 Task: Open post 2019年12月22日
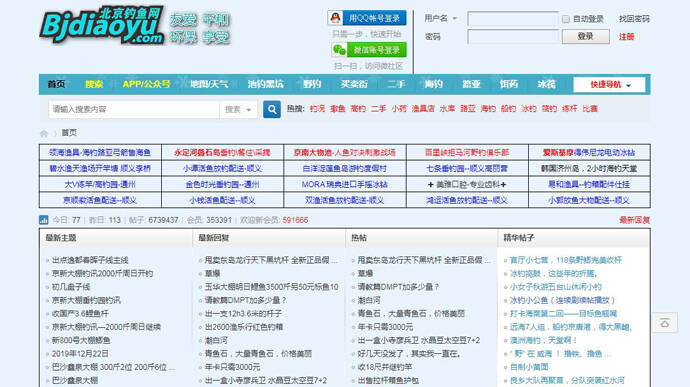[80, 354]
